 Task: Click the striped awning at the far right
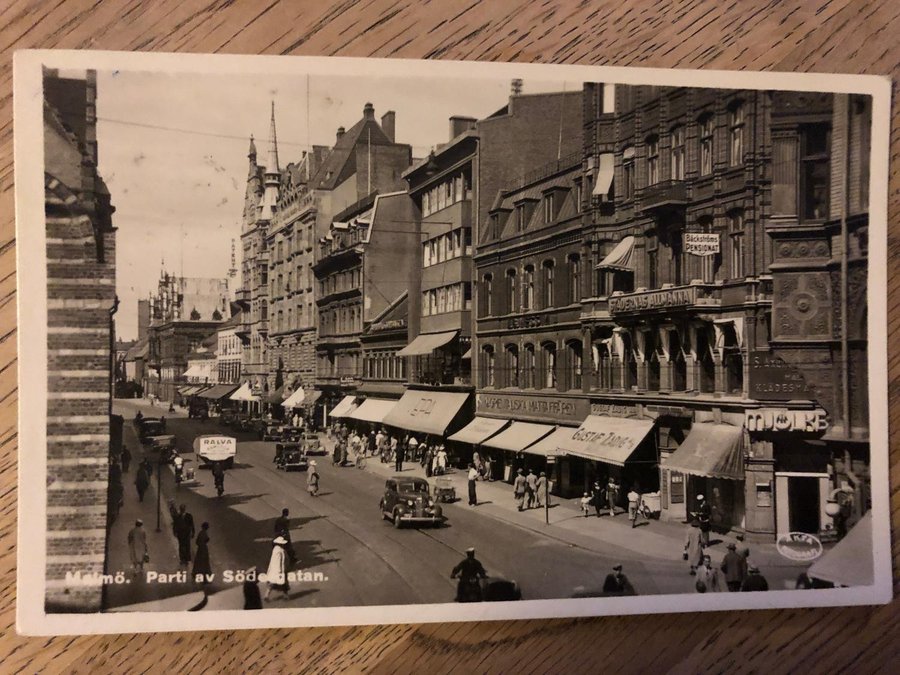pyautogui.click(x=708, y=451)
